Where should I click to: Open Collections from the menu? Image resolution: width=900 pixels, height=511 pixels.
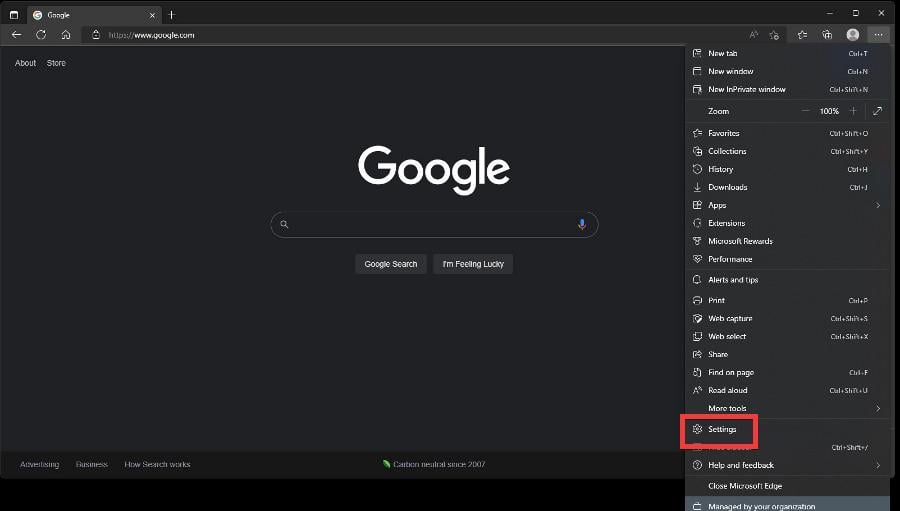point(787,152)
